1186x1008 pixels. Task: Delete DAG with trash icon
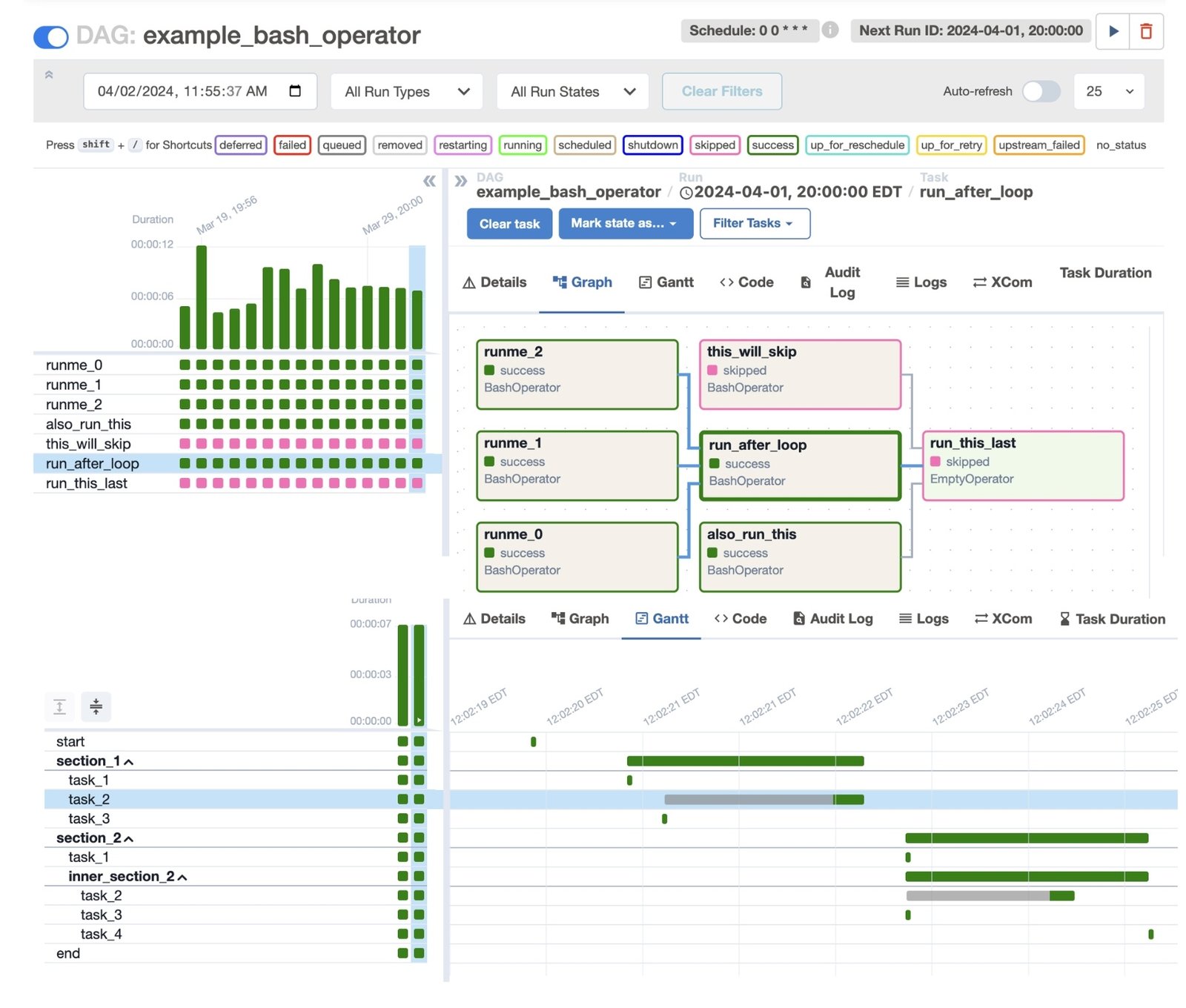coord(1146,31)
